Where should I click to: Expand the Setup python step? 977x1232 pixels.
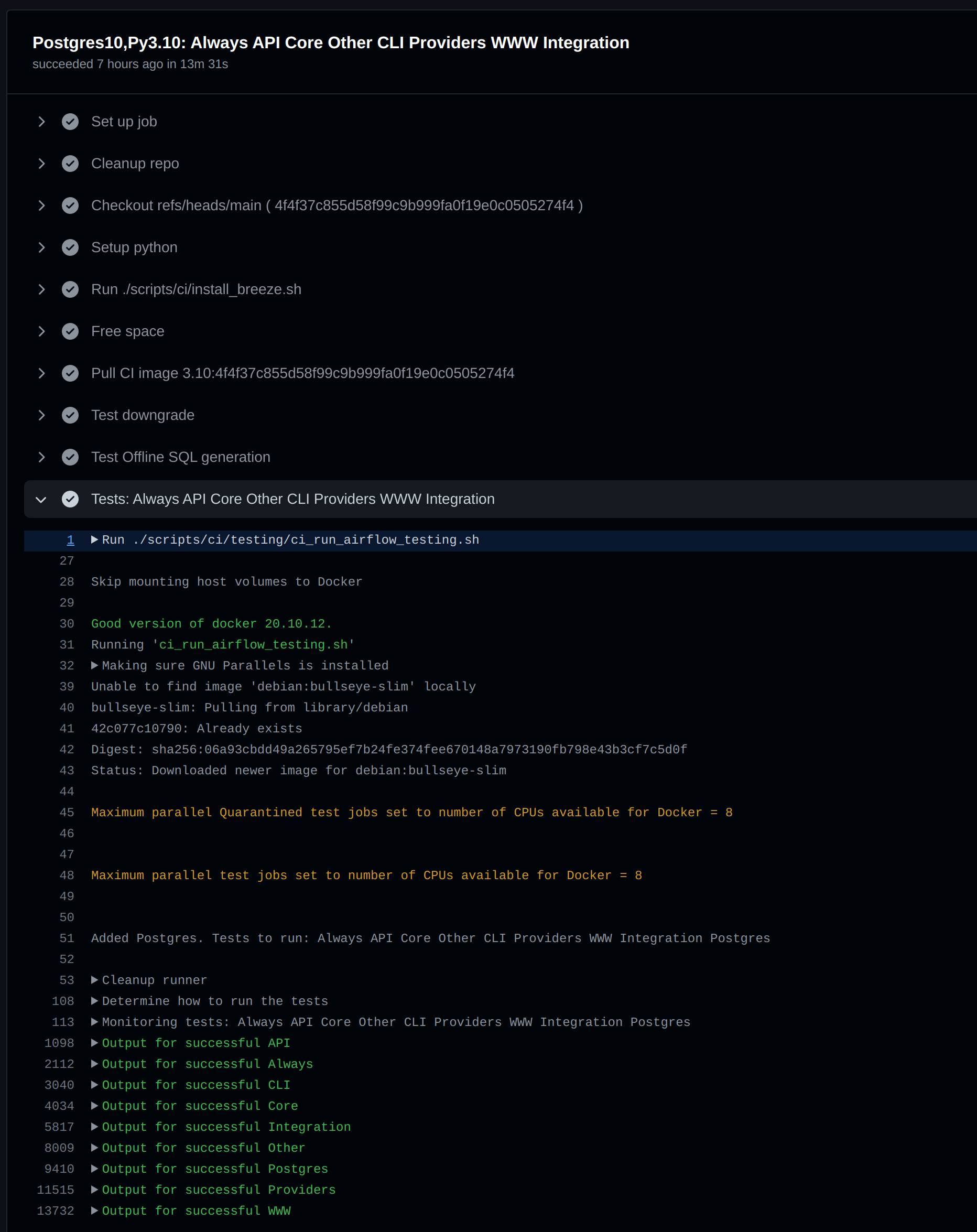(42, 247)
